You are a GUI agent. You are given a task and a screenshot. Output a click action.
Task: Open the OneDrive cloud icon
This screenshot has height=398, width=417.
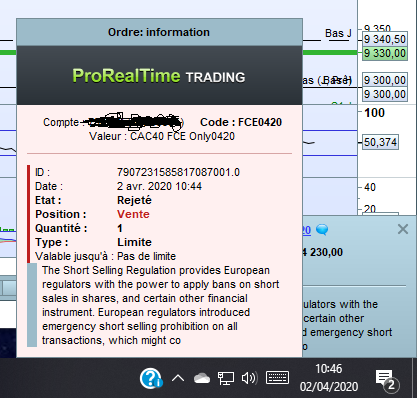pyautogui.click(x=202, y=378)
